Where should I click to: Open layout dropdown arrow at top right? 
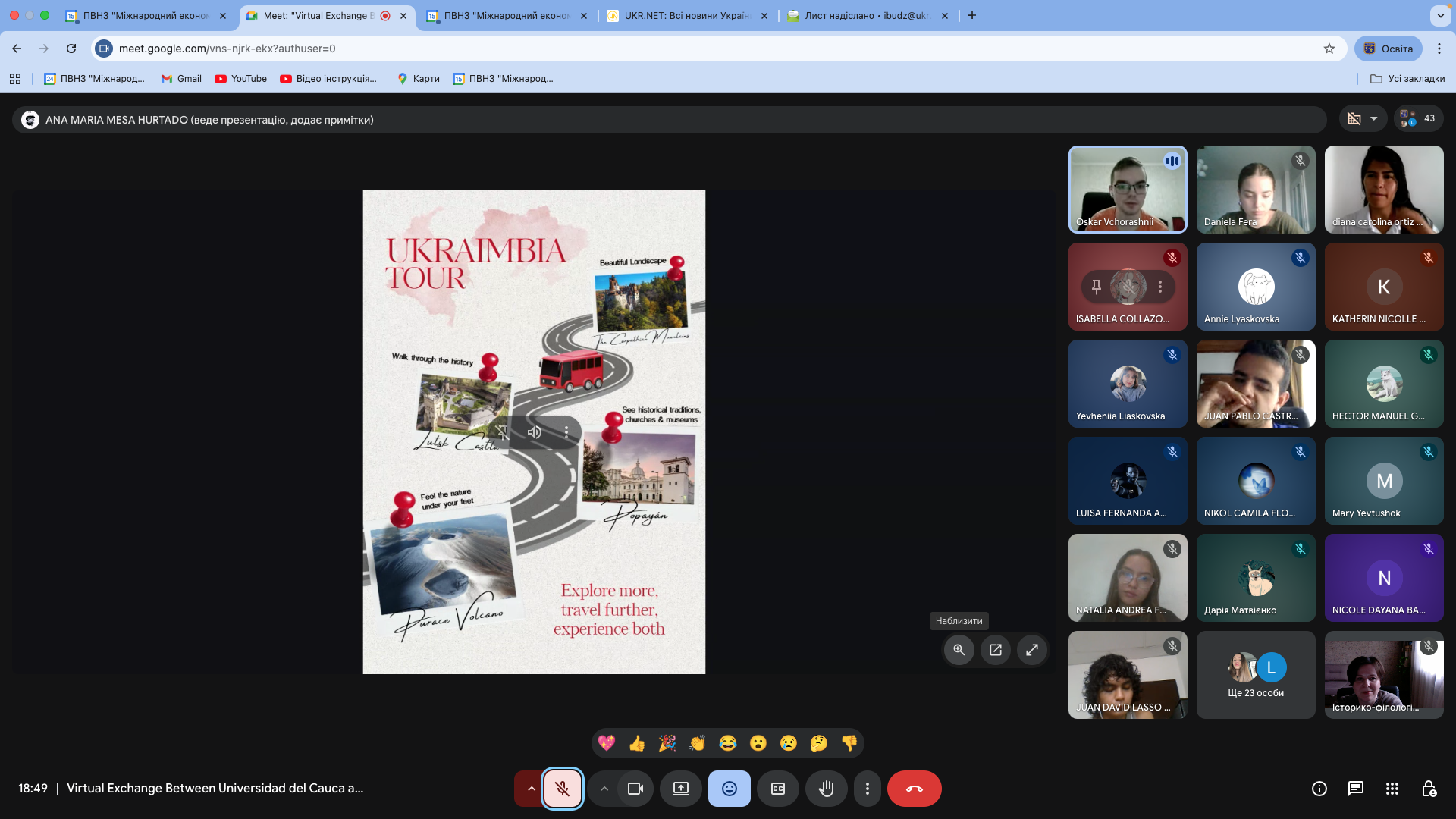[1373, 118]
